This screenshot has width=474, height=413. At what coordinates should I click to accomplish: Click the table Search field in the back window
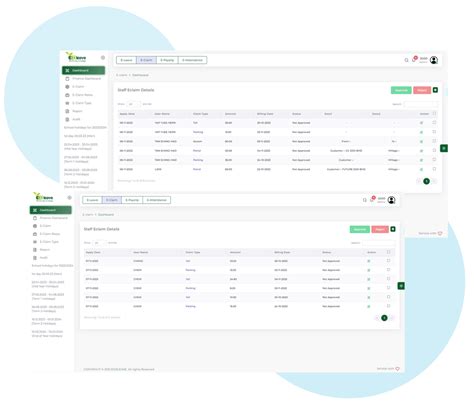coord(421,104)
